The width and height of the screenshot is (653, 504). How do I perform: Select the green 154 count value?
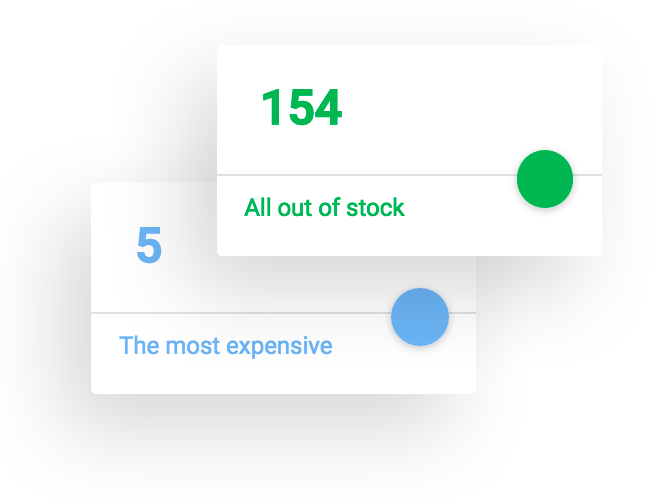[x=302, y=107]
